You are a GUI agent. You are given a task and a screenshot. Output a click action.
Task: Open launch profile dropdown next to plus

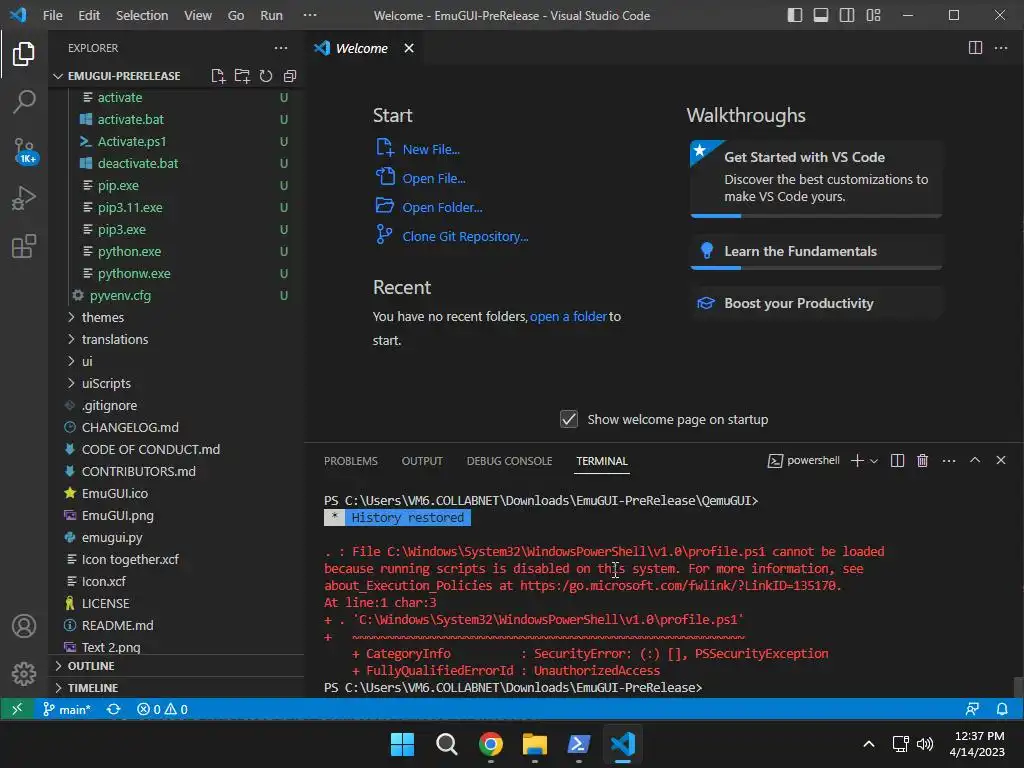click(x=874, y=460)
